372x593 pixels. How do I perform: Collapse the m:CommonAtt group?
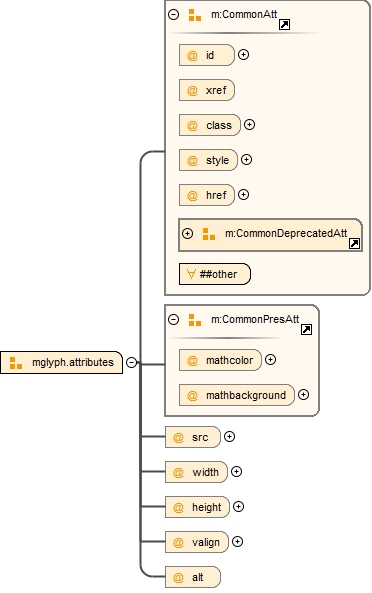(174, 15)
